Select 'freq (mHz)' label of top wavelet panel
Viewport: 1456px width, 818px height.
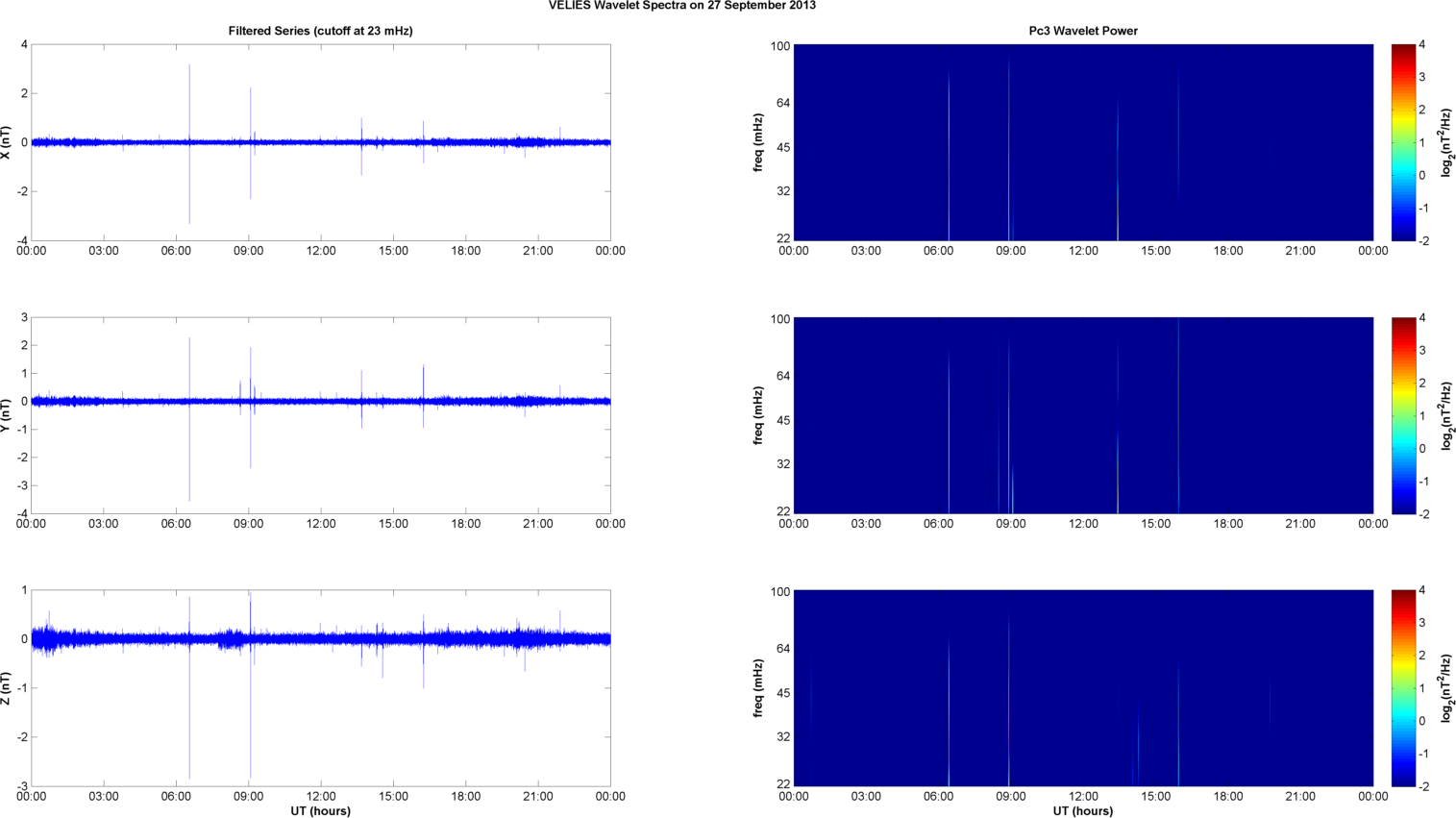(758, 142)
